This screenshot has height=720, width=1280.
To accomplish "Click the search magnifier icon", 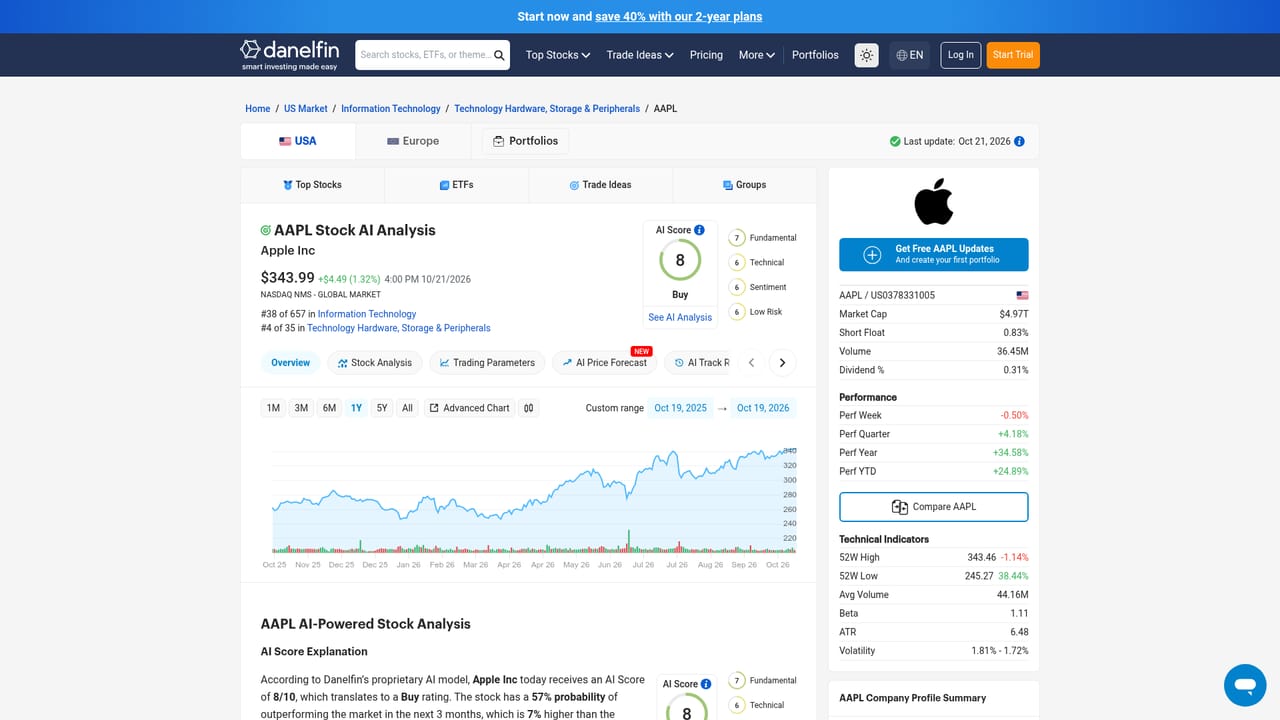I will 499,55.
